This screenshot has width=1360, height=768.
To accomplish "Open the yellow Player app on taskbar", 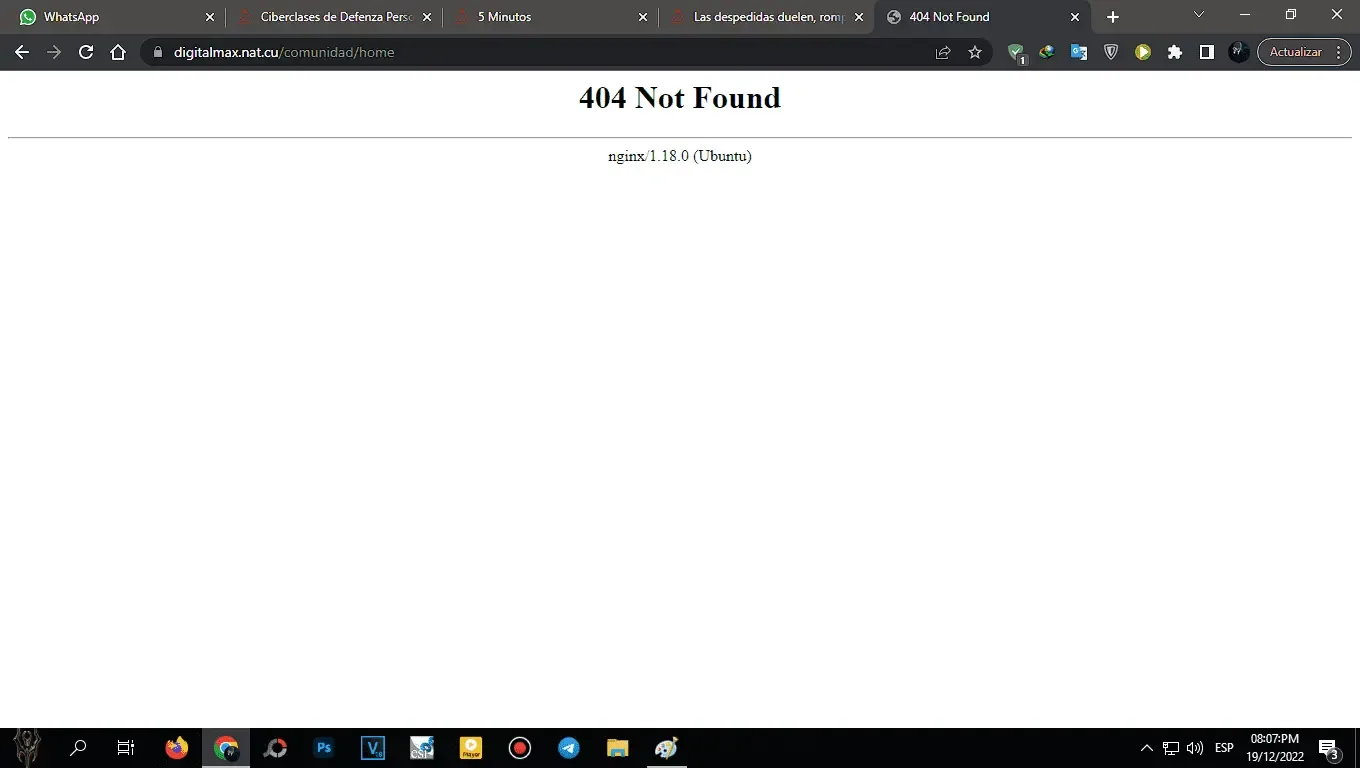I will [471, 748].
